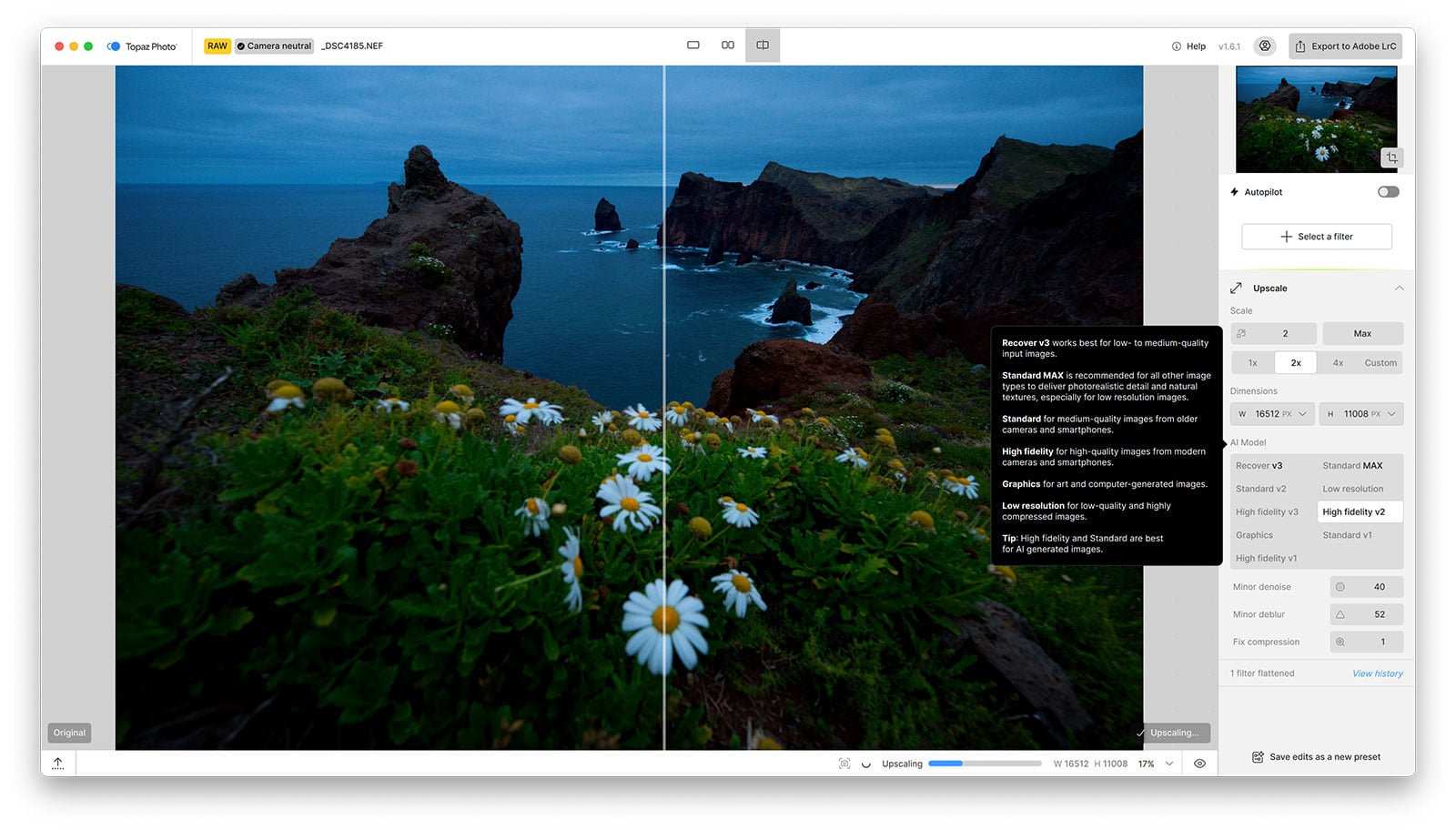Click the link icon in scale field

click(1241, 334)
